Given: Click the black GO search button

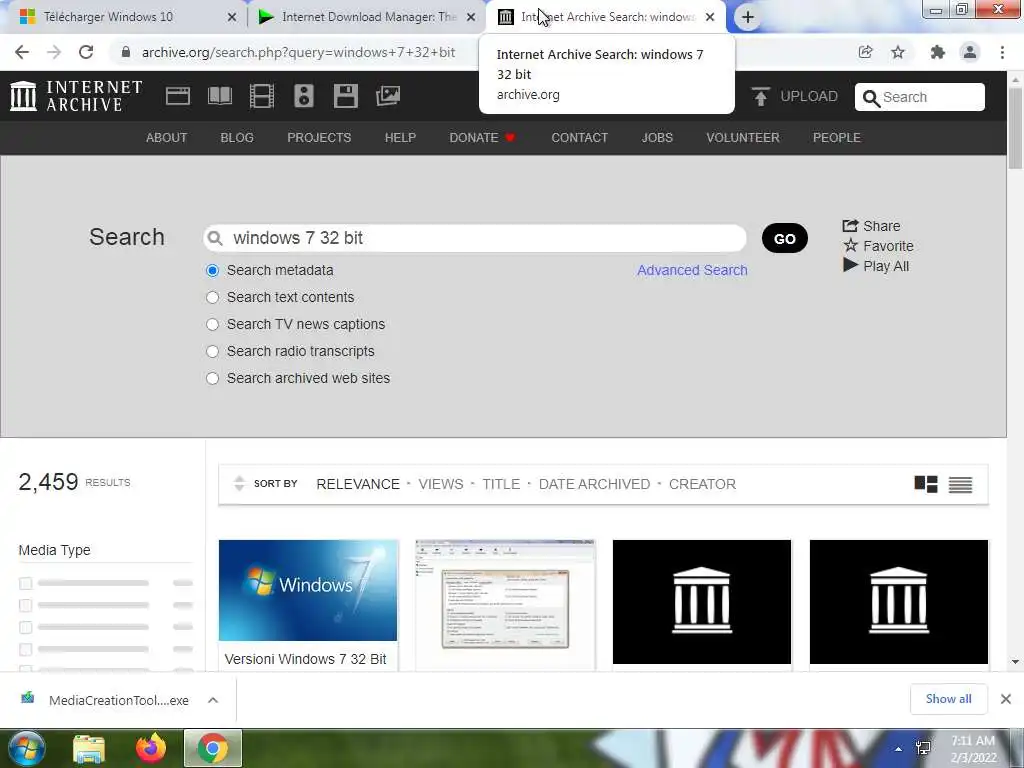Looking at the screenshot, I should pyautogui.click(x=784, y=238).
